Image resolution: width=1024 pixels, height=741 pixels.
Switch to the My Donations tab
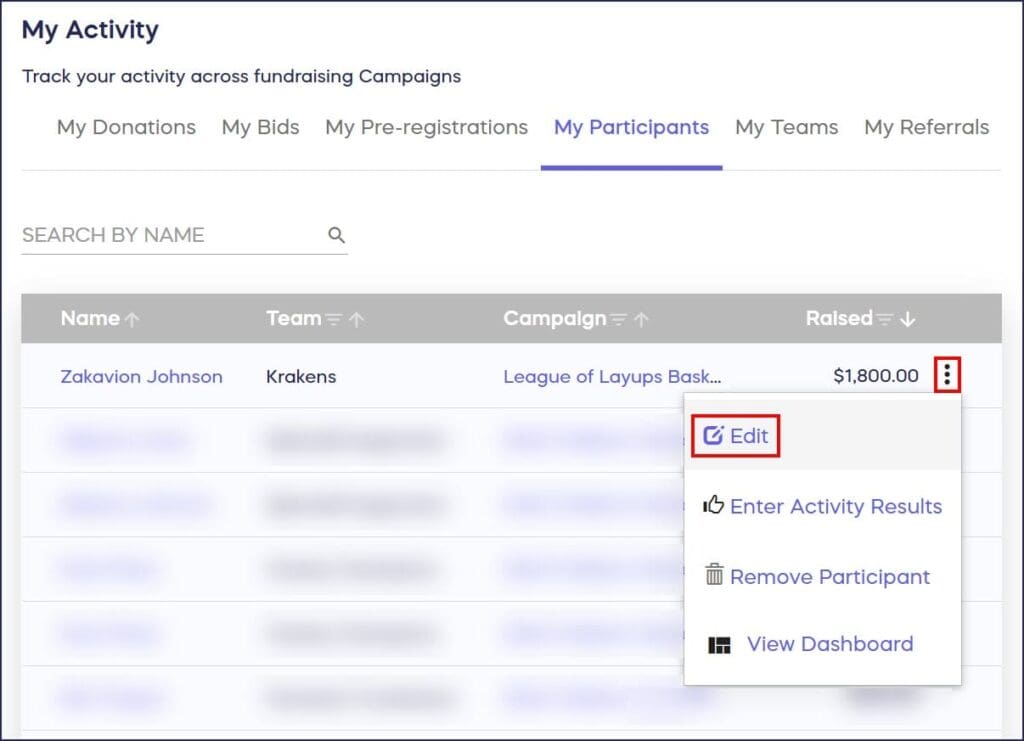(x=126, y=128)
